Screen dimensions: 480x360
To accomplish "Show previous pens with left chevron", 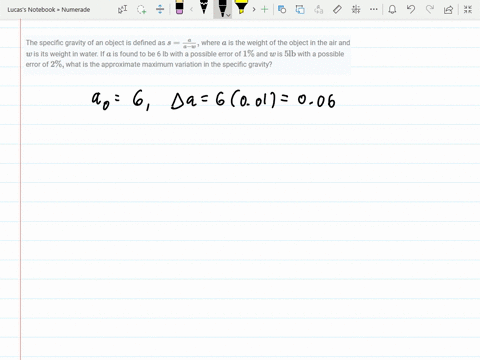I will click(191, 9).
